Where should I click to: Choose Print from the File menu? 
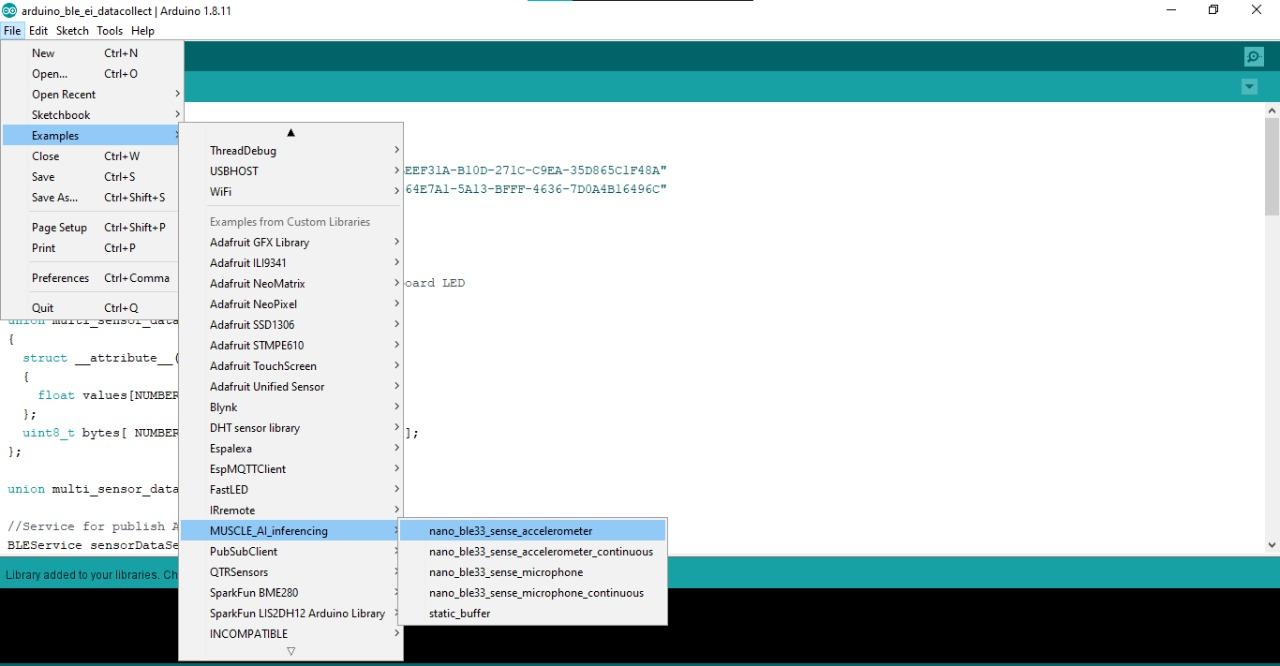(x=92, y=248)
